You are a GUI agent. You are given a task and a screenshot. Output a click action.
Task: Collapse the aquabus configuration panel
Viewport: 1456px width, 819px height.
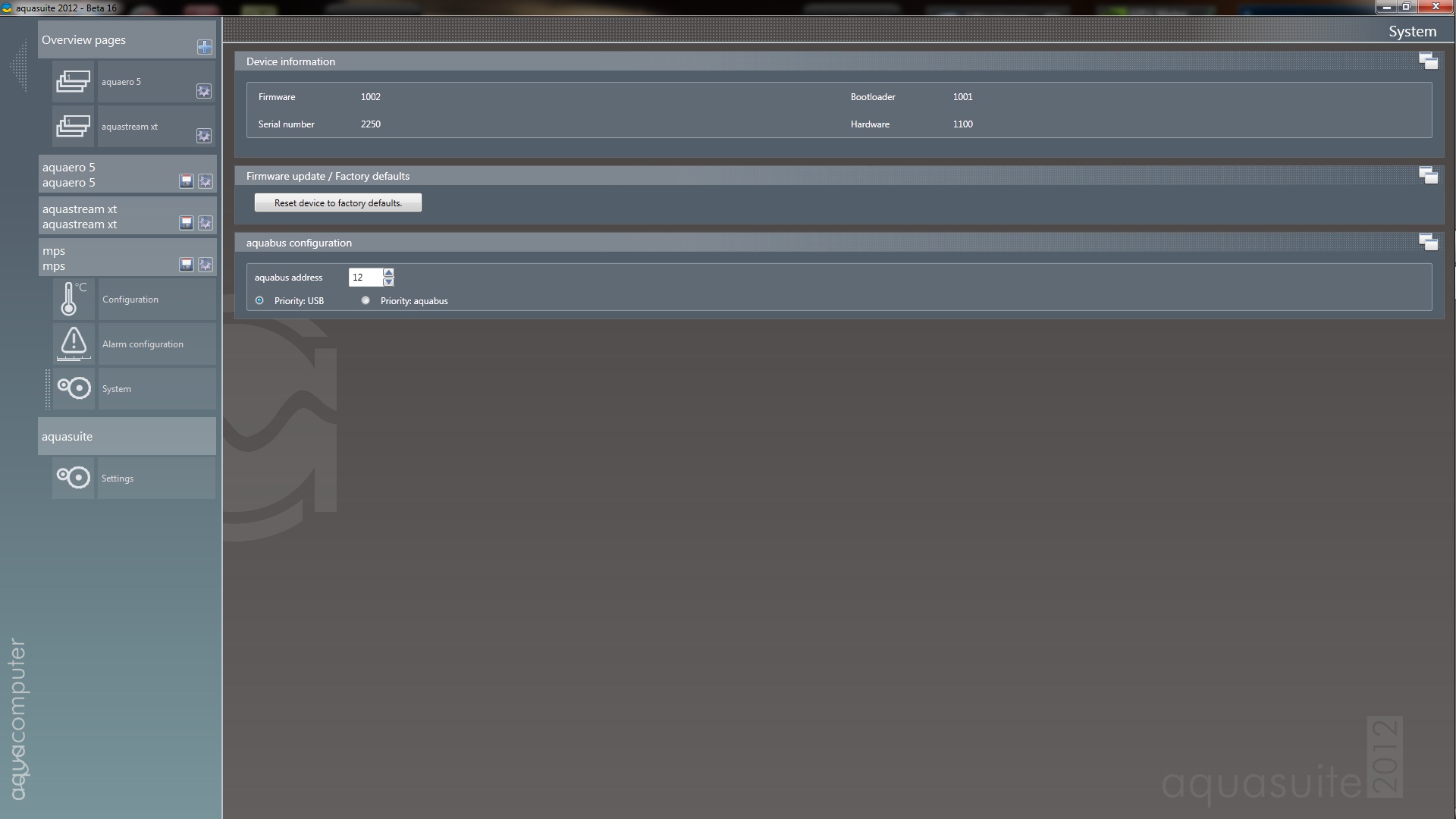(1428, 243)
